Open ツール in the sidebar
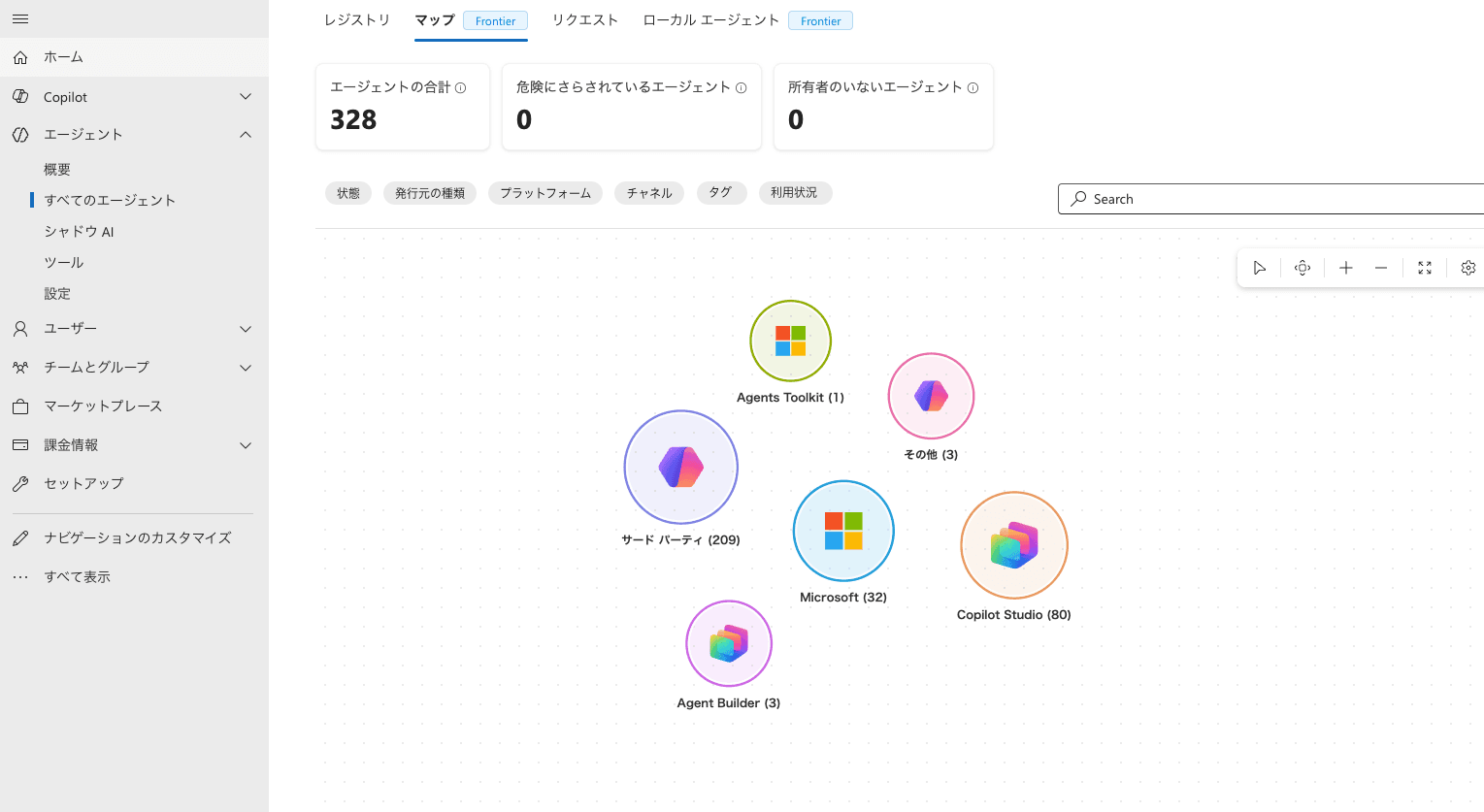Image resolution: width=1484 pixels, height=812 pixels. tap(64, 263)
